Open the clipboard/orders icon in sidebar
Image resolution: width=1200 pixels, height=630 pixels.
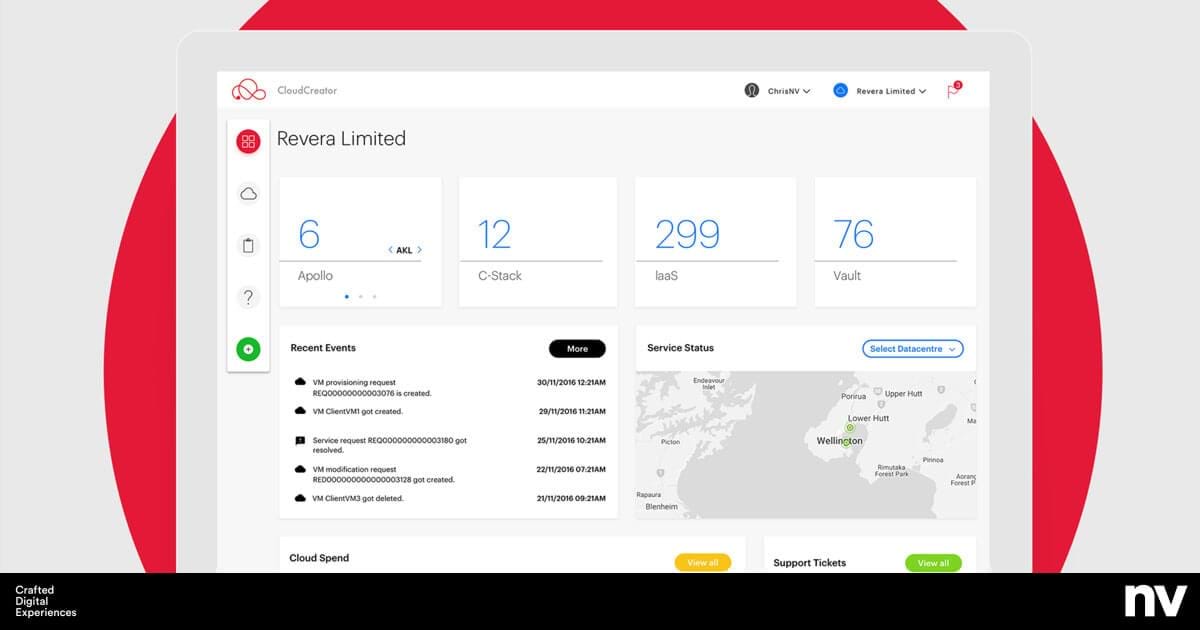click(248, 245)
